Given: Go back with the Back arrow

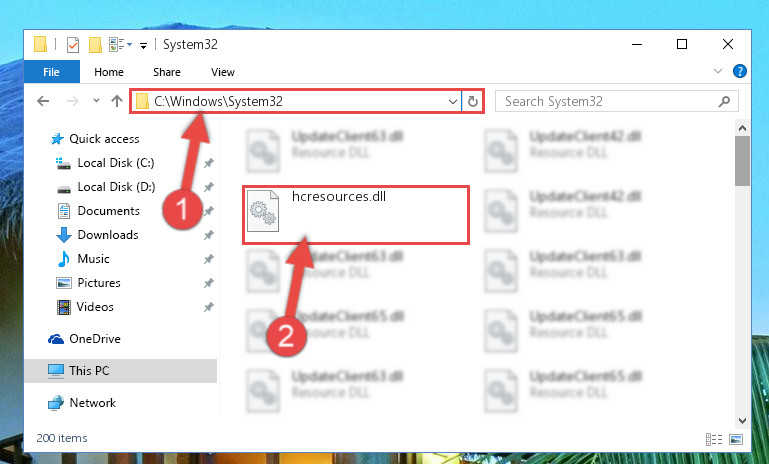Looking at the screenshot, I should coord(43,101).
